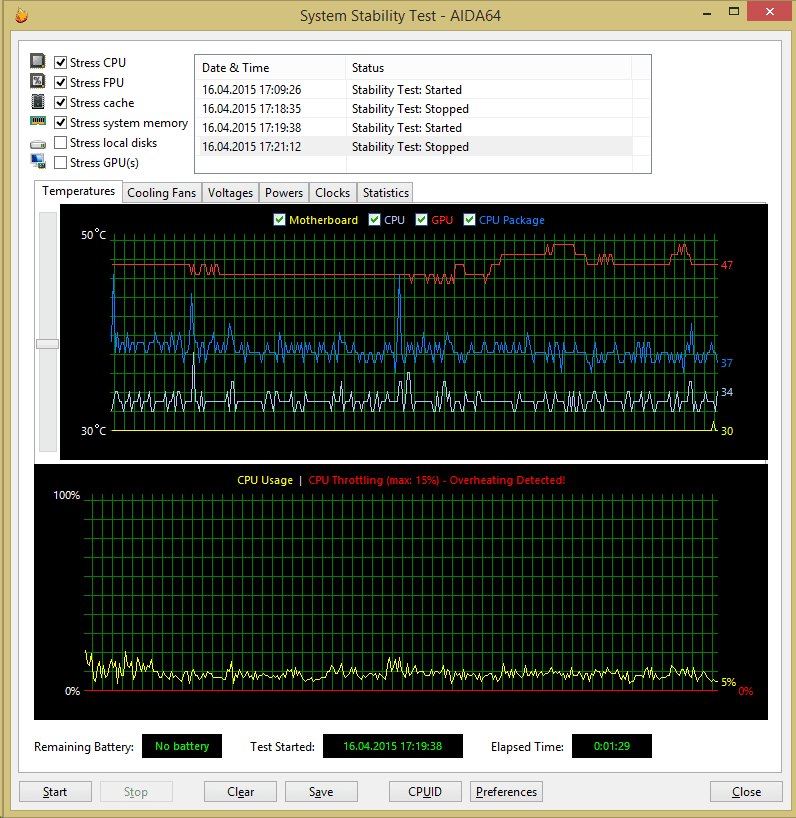Click the CPU Usage graph label
796x818 pixels.
(x=265, y=480)
